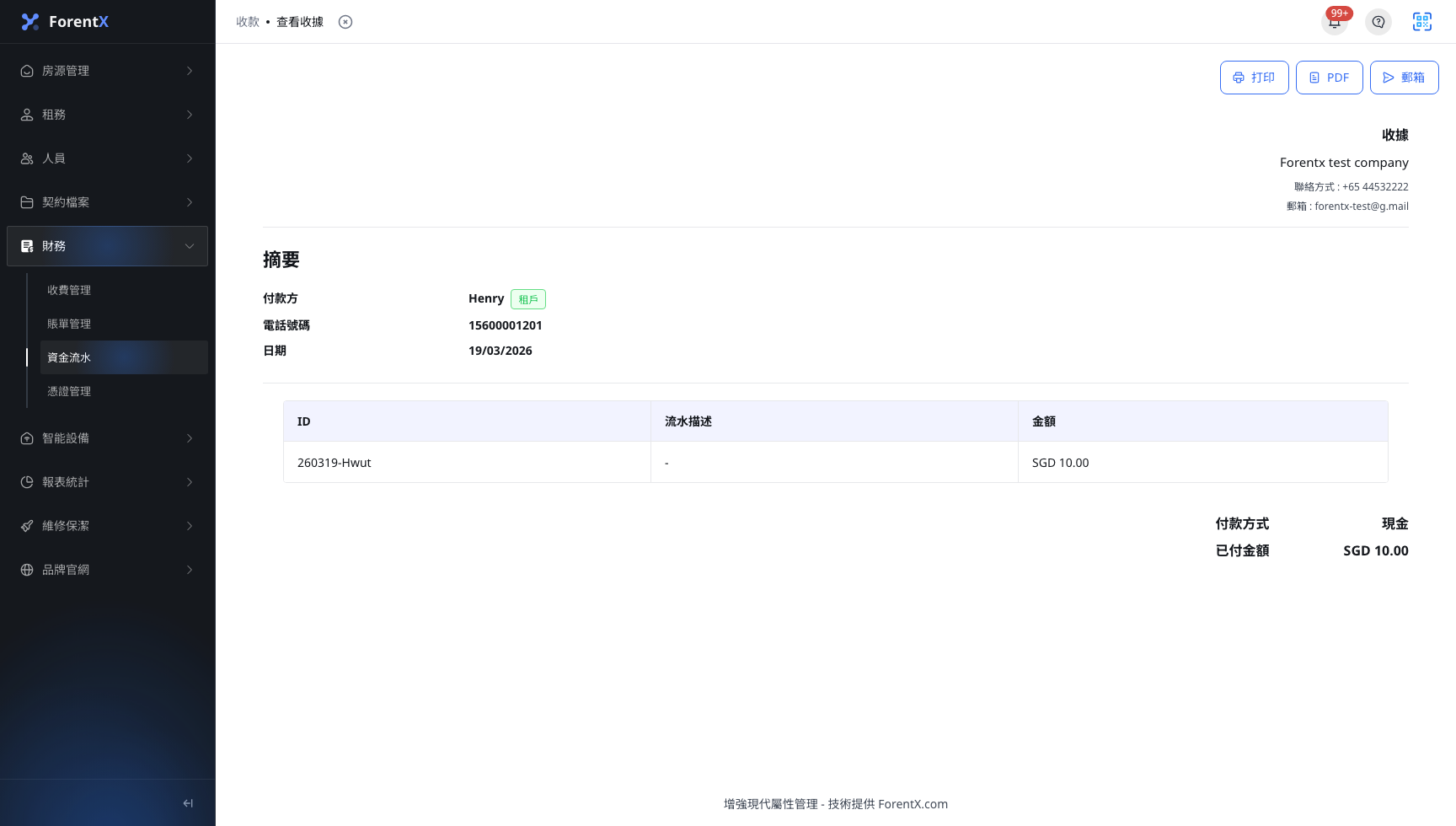Click the ForentX logo icon
Viewport: 1456px width, 826px height.
(x=30, y=22)
